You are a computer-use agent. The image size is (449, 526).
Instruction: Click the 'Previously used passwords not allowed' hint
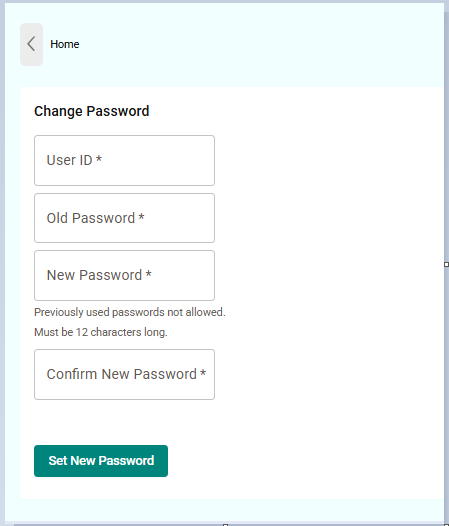[130, 312]
